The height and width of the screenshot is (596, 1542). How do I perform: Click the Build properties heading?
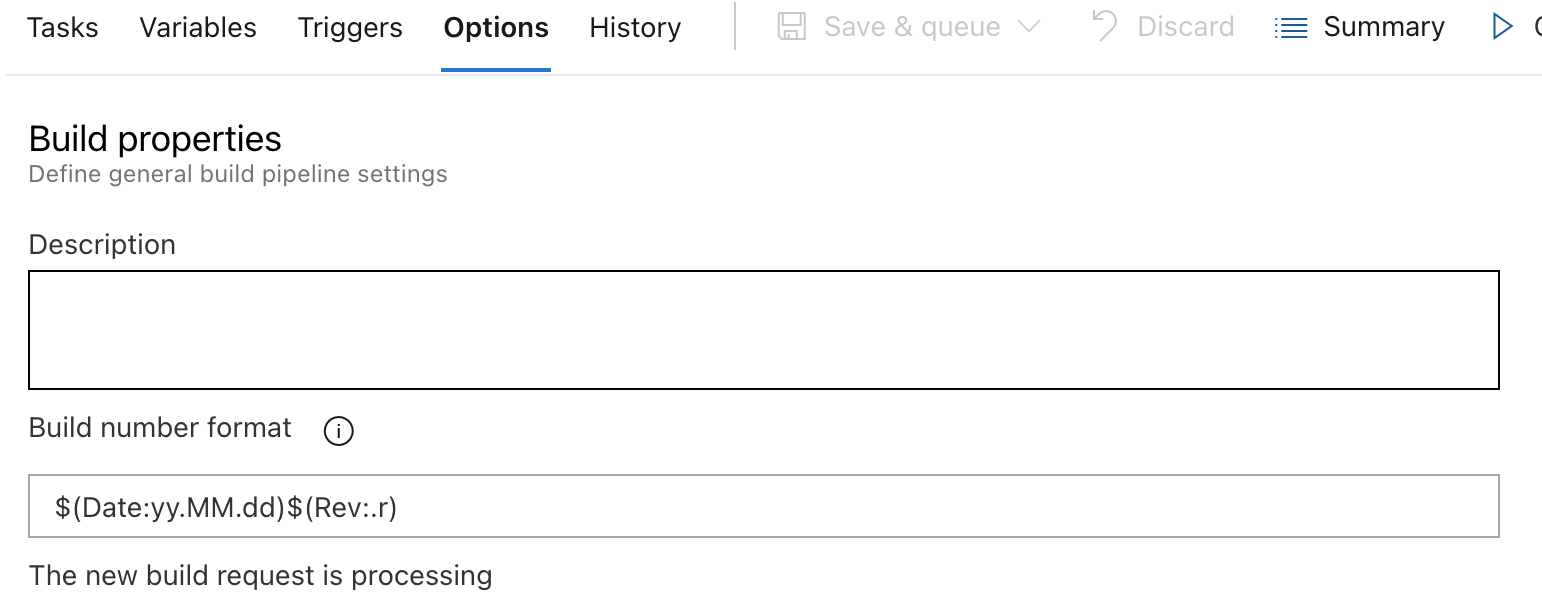pyautogui.click(x=155, y=139)
